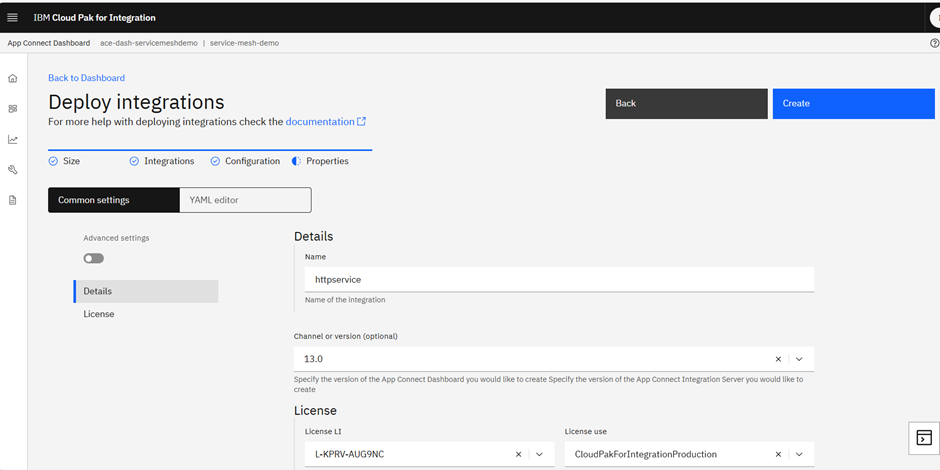
Task: Expand the License use dropdown
Action: [x=799, y=454]
